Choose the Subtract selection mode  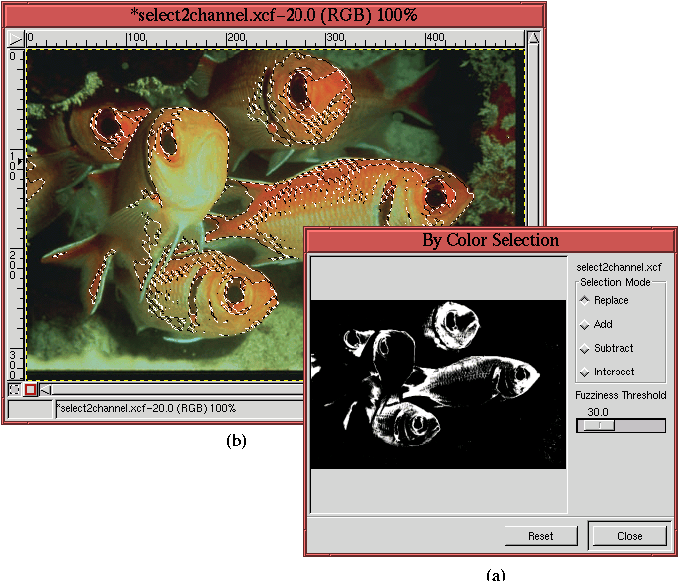pyautogui.click(x=584, y=348)
